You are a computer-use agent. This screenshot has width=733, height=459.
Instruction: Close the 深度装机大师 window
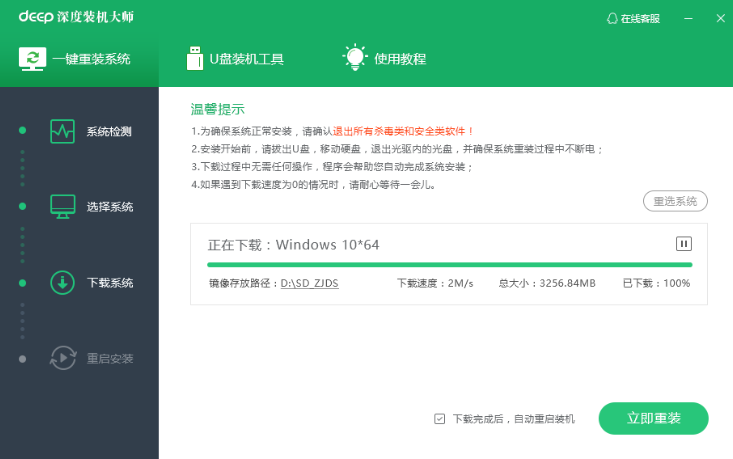pos(720,18)
